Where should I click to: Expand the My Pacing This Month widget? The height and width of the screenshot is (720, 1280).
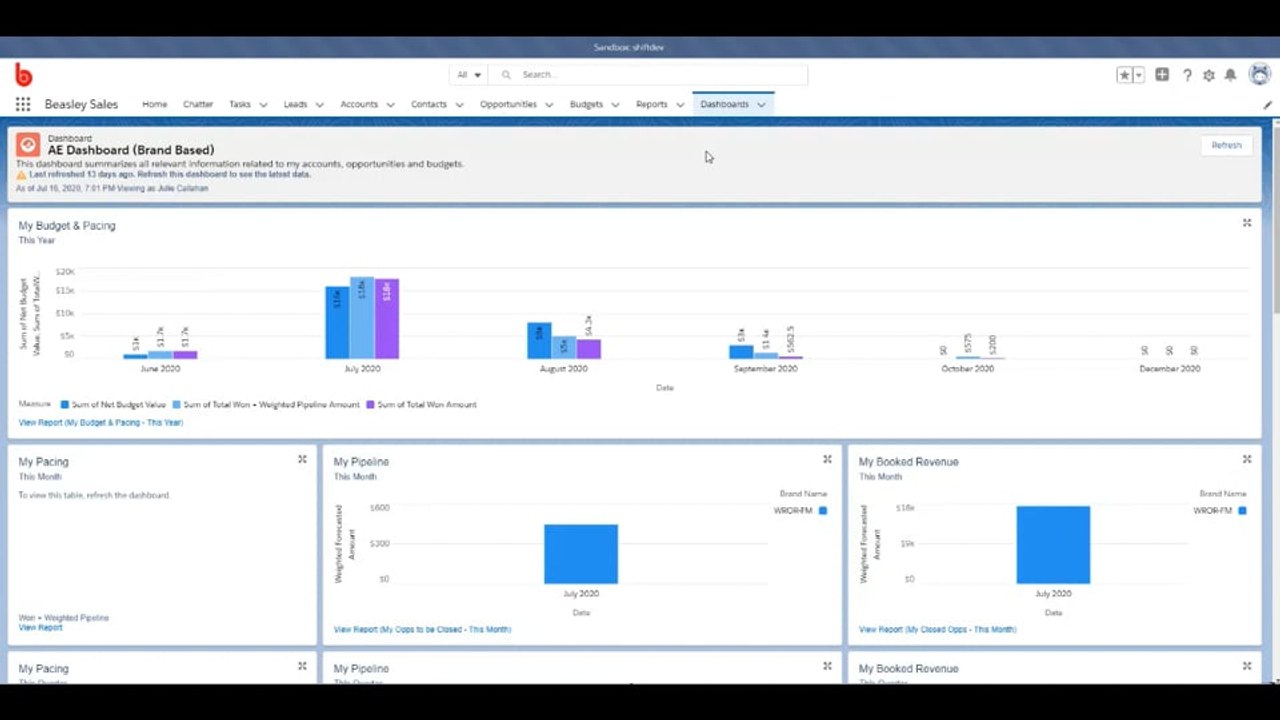[302, 459]
